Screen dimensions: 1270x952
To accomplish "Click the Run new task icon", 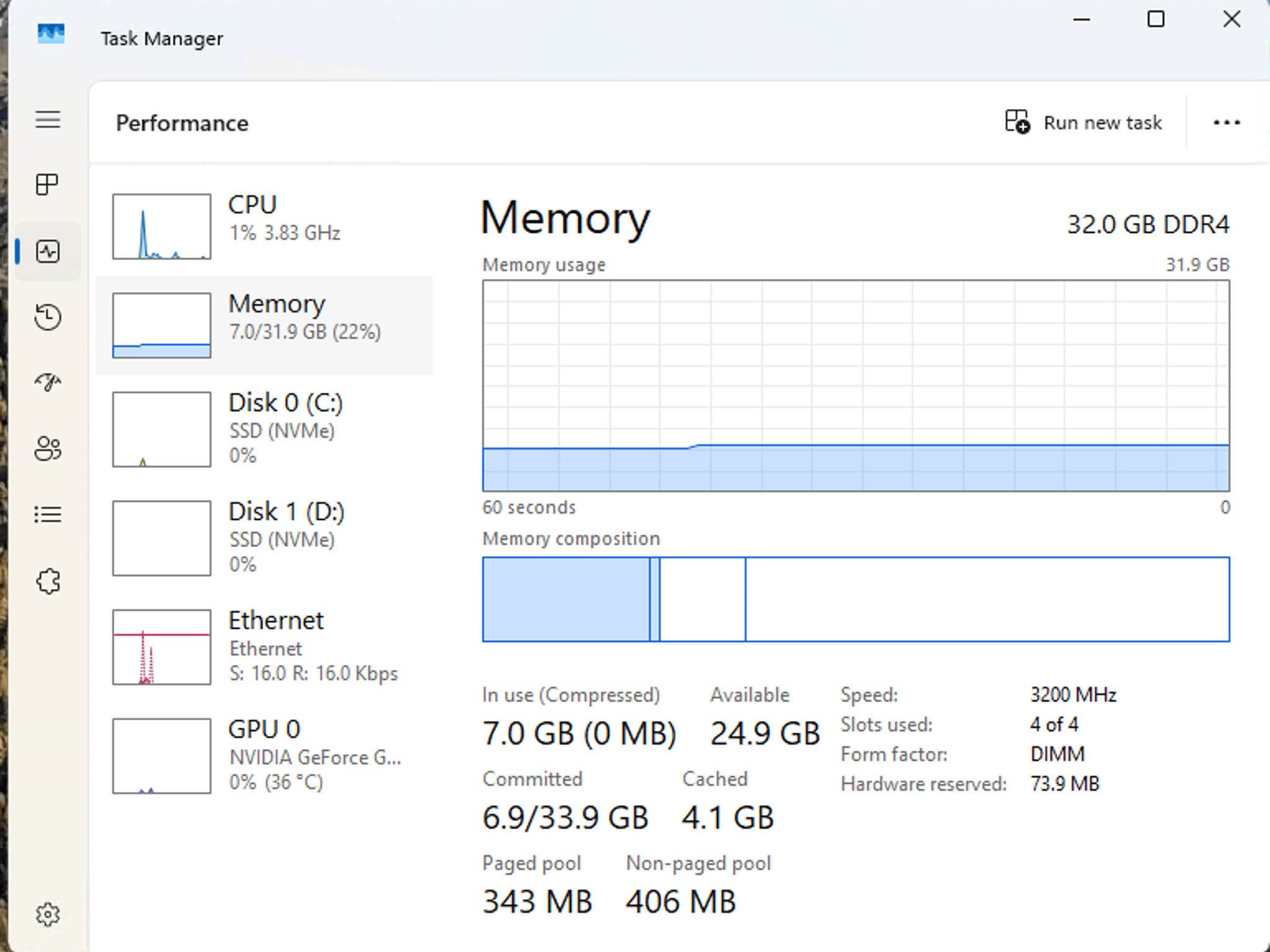I will 1017,121.
